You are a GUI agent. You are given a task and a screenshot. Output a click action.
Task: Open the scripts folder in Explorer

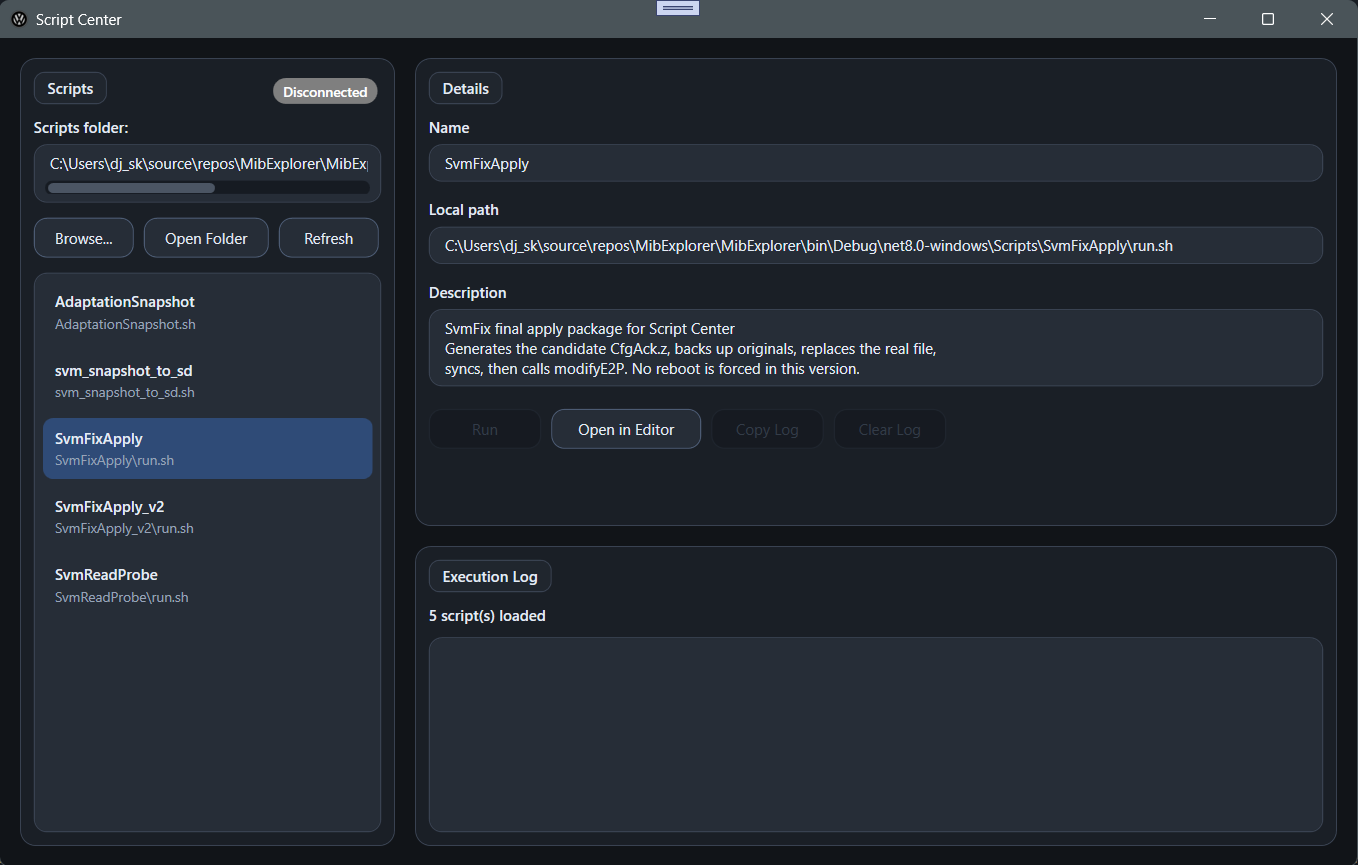click(x=205, y=237)
